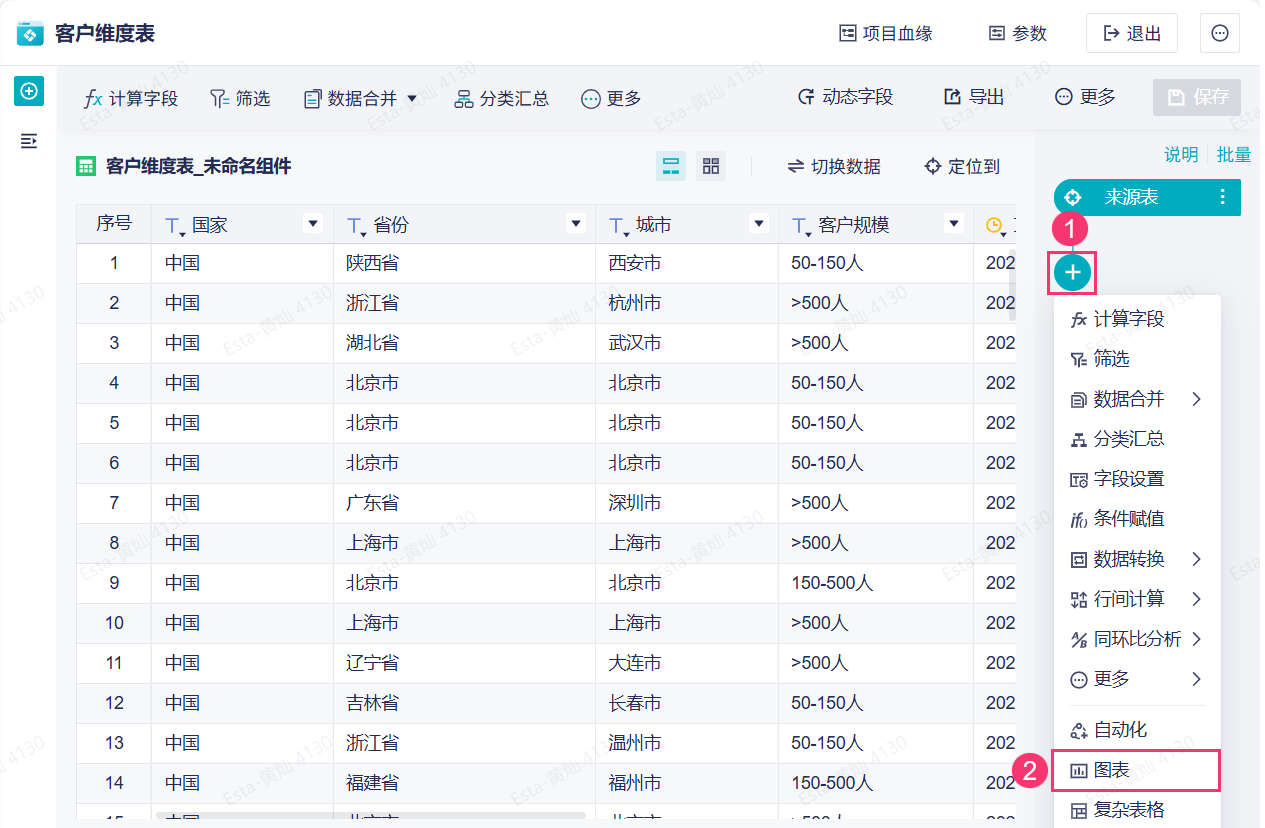Click the 国家 column text type icon
1265x828 pixels.
click(174, 226)
